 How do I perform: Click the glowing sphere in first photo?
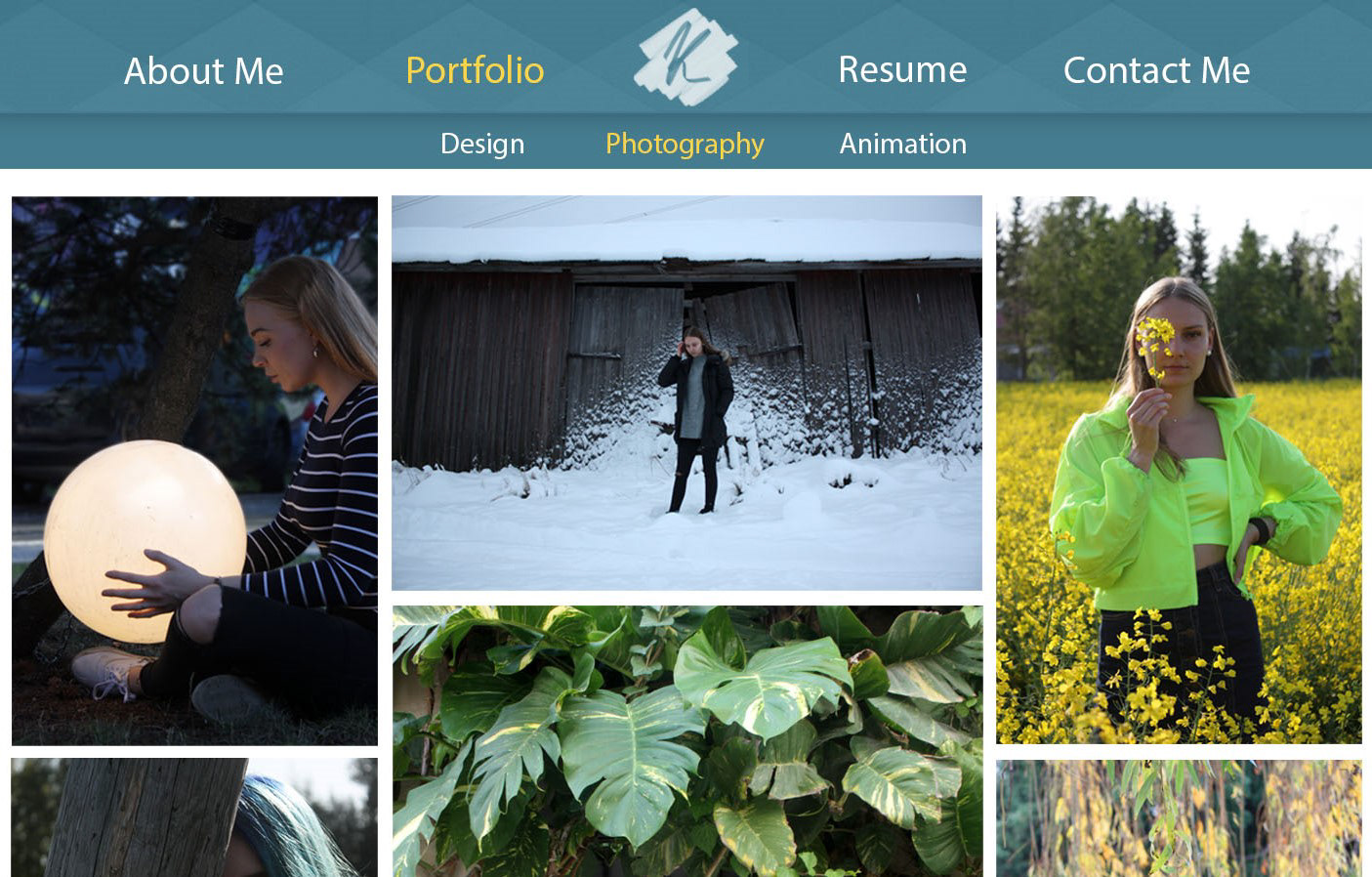pyautogui.click(x=145, y=540)
